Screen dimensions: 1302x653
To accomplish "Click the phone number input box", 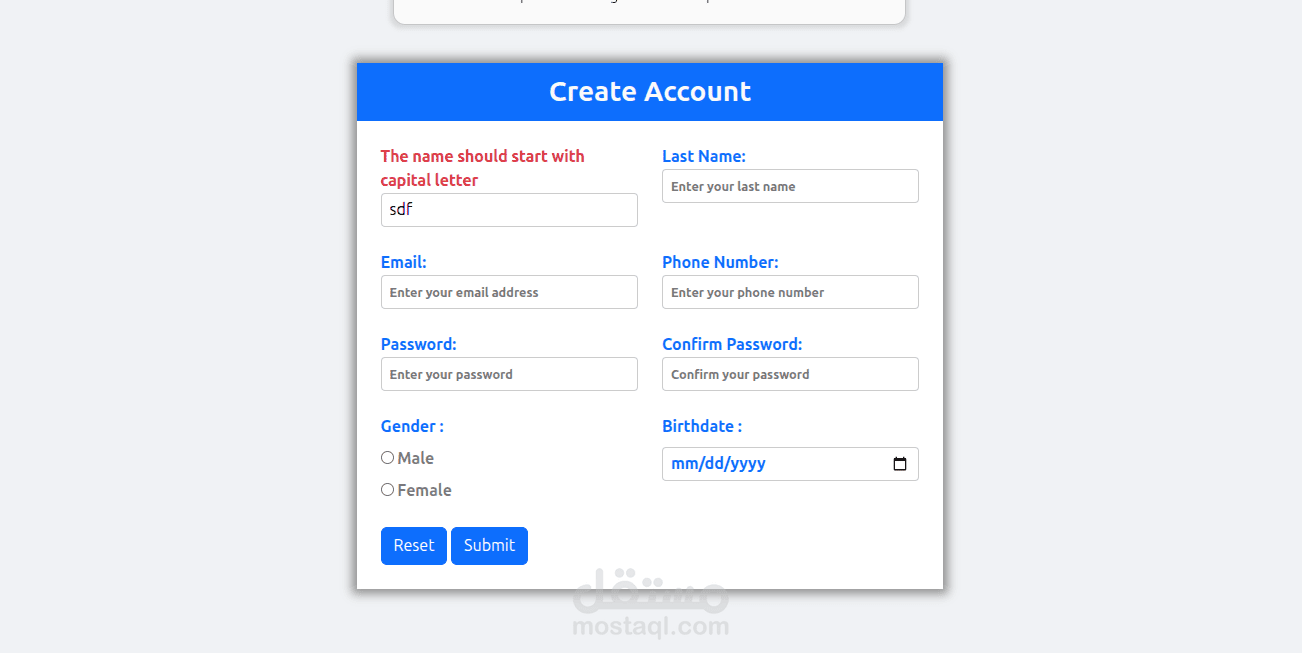I will (790, 292).
